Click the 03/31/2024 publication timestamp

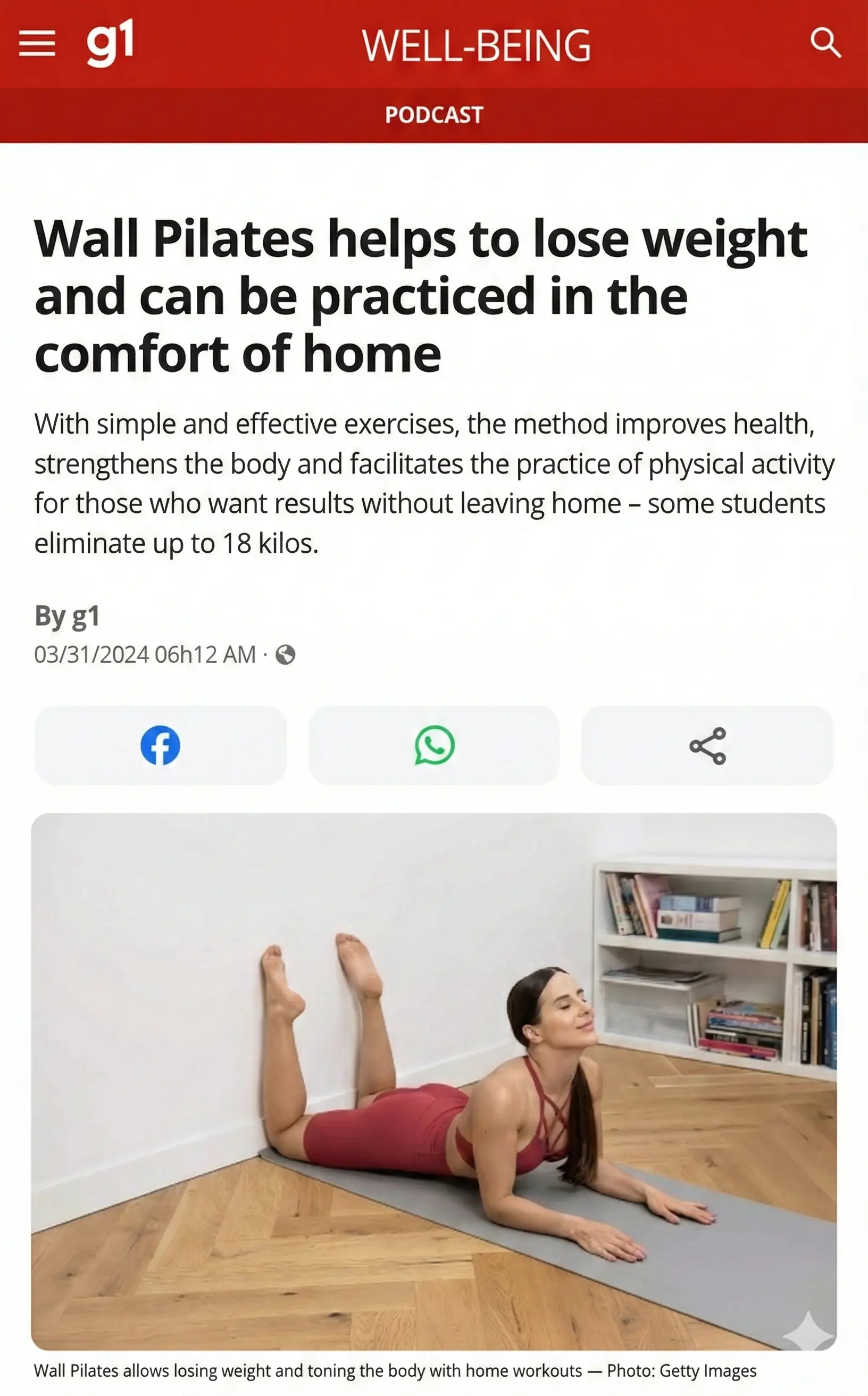[x=145, y=655]
